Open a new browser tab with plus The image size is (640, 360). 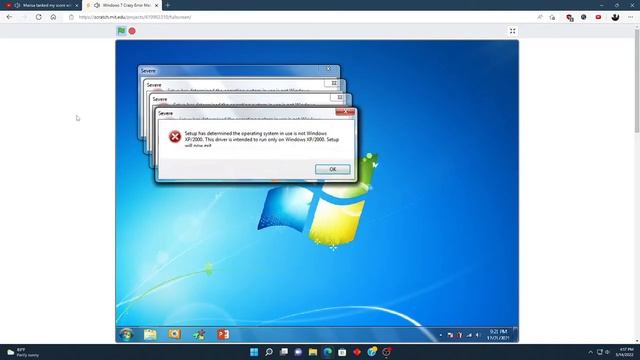coord(168,5)
